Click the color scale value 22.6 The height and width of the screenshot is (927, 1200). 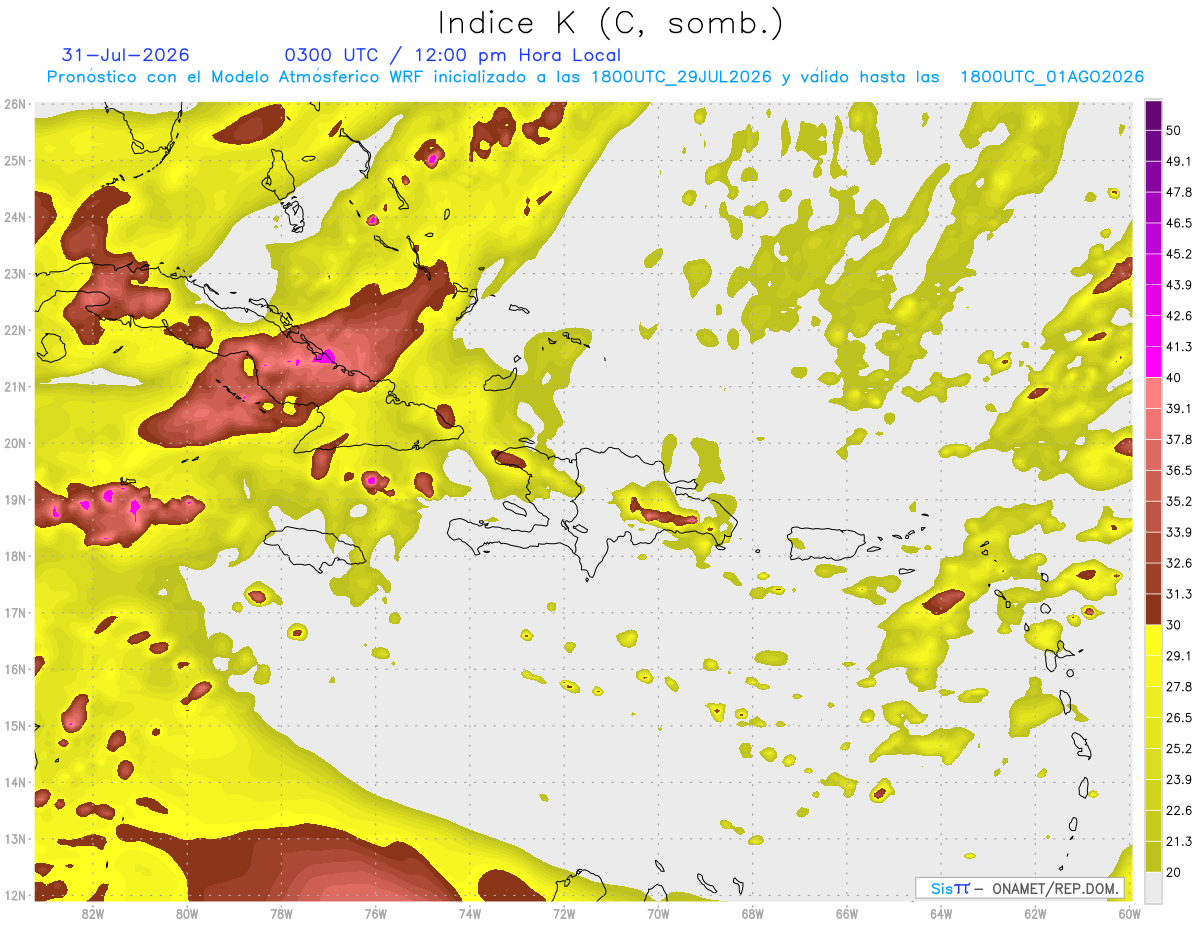1180,811
